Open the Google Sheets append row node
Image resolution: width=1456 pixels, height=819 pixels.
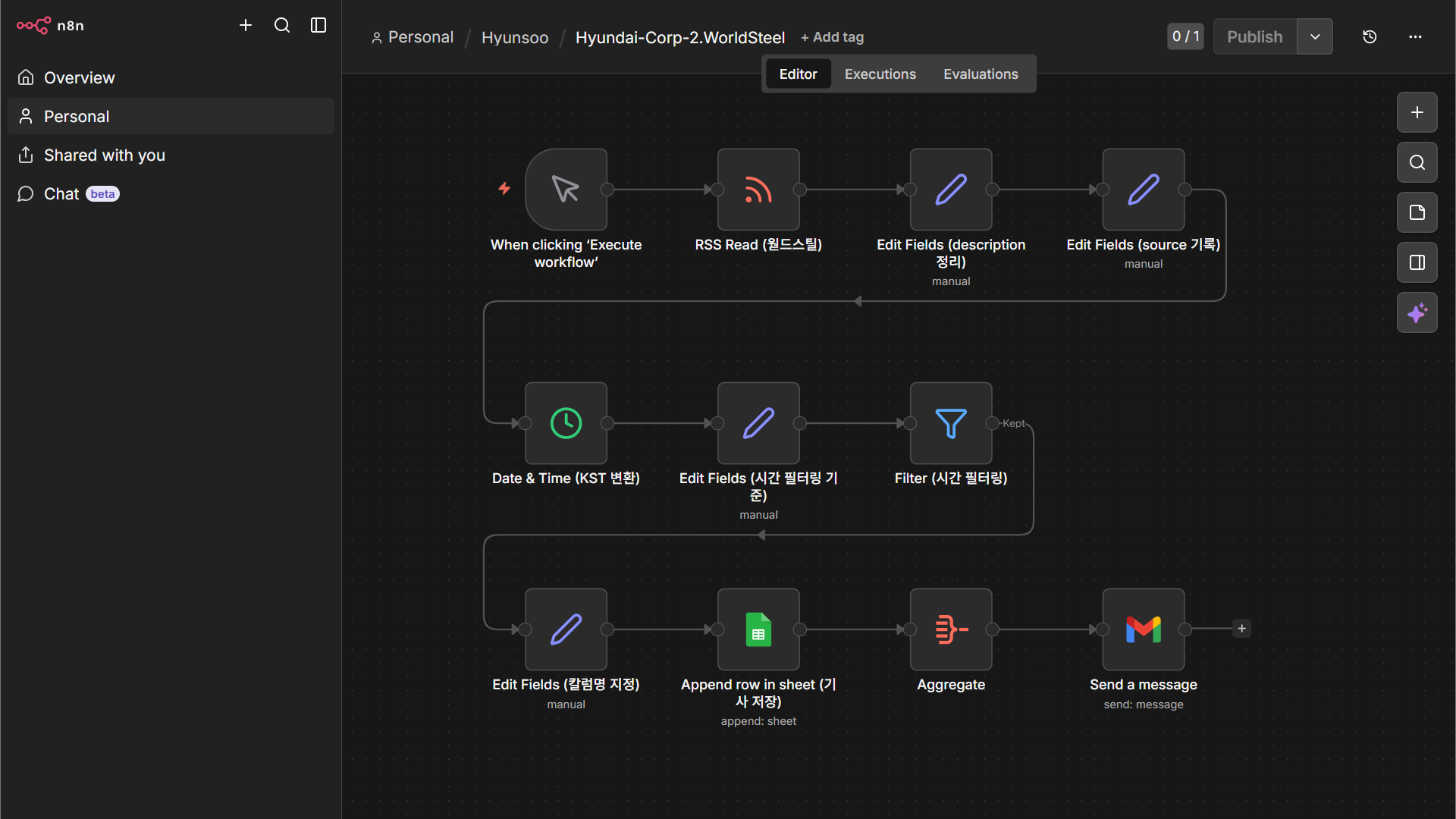click(758, 629)
